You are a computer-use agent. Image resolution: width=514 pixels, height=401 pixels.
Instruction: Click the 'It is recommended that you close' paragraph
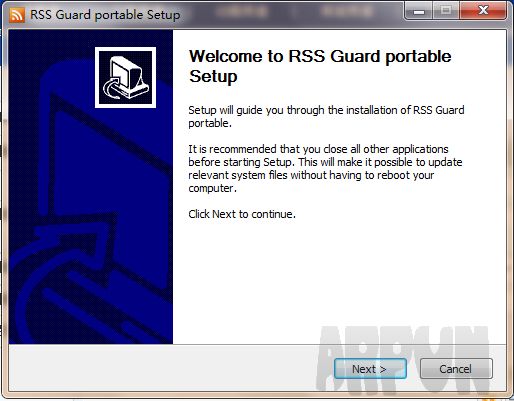pyautogui.click(x=325, y=168)
